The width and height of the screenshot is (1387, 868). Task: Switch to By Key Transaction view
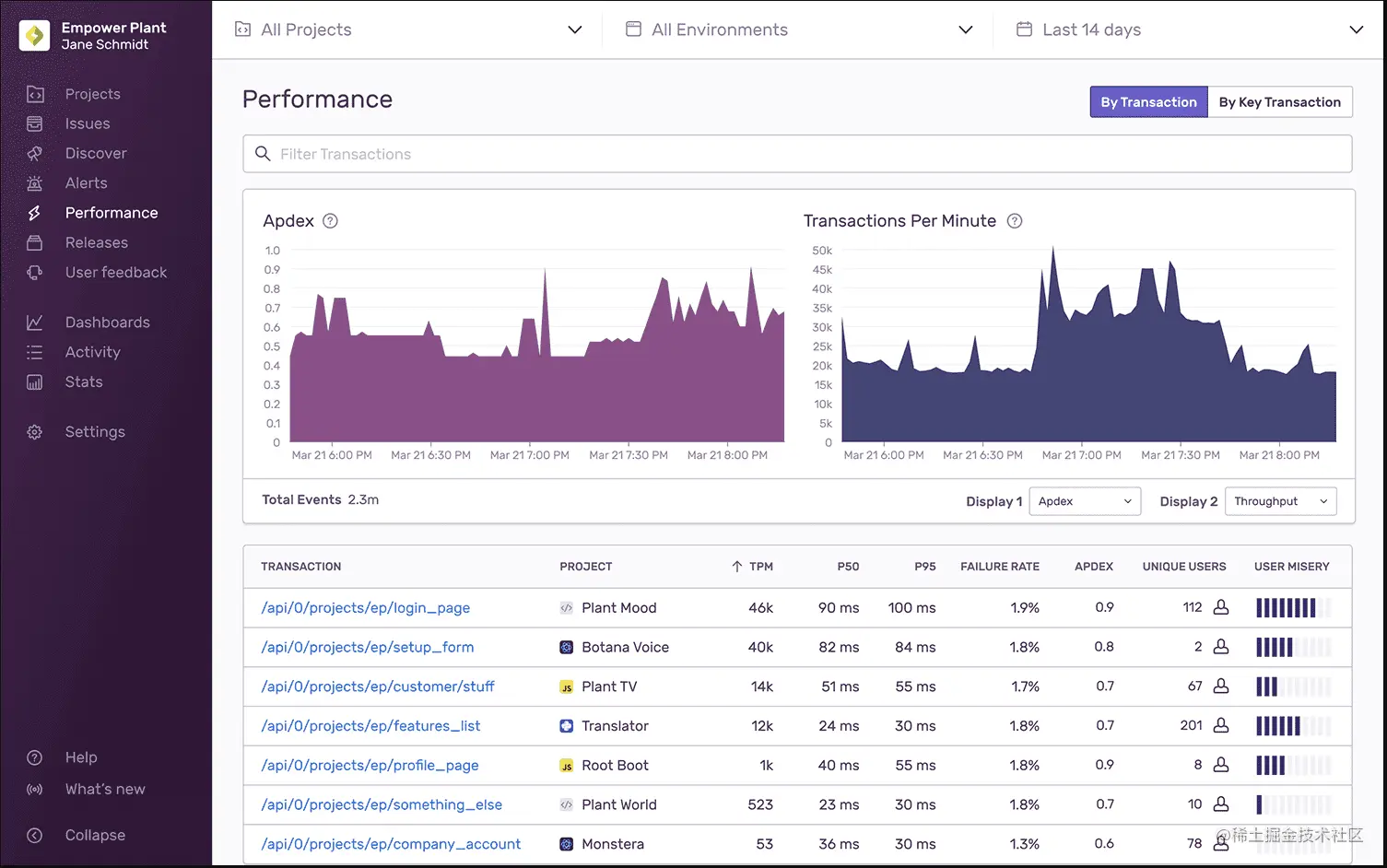coord(1280,102)
